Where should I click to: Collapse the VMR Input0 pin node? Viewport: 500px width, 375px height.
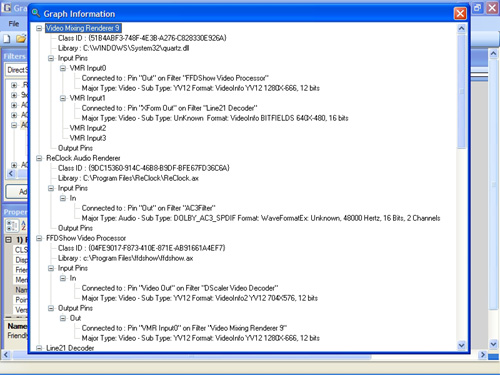pos(63,68)
